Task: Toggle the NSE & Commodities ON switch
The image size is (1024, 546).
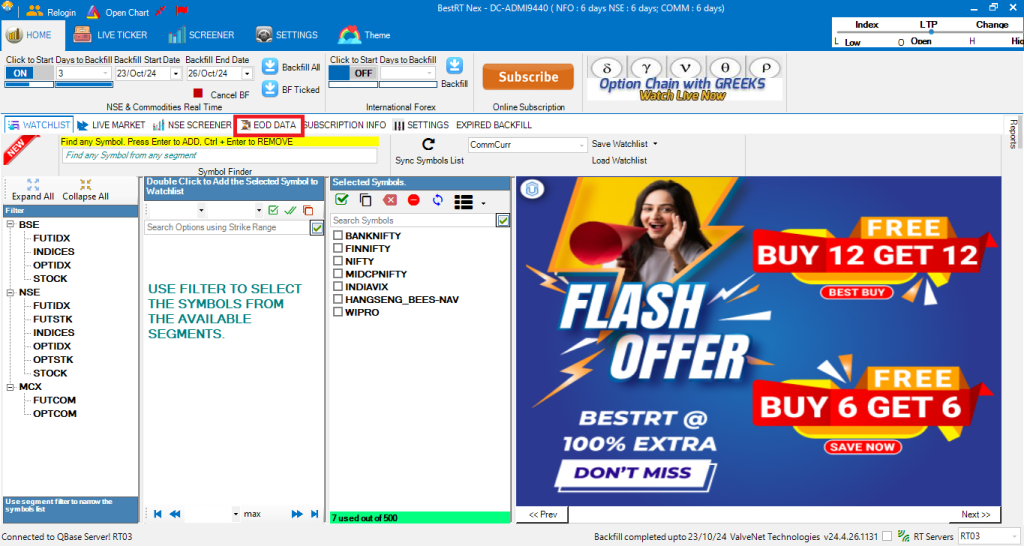Action: pyautogui.click(x=29, y=73)
